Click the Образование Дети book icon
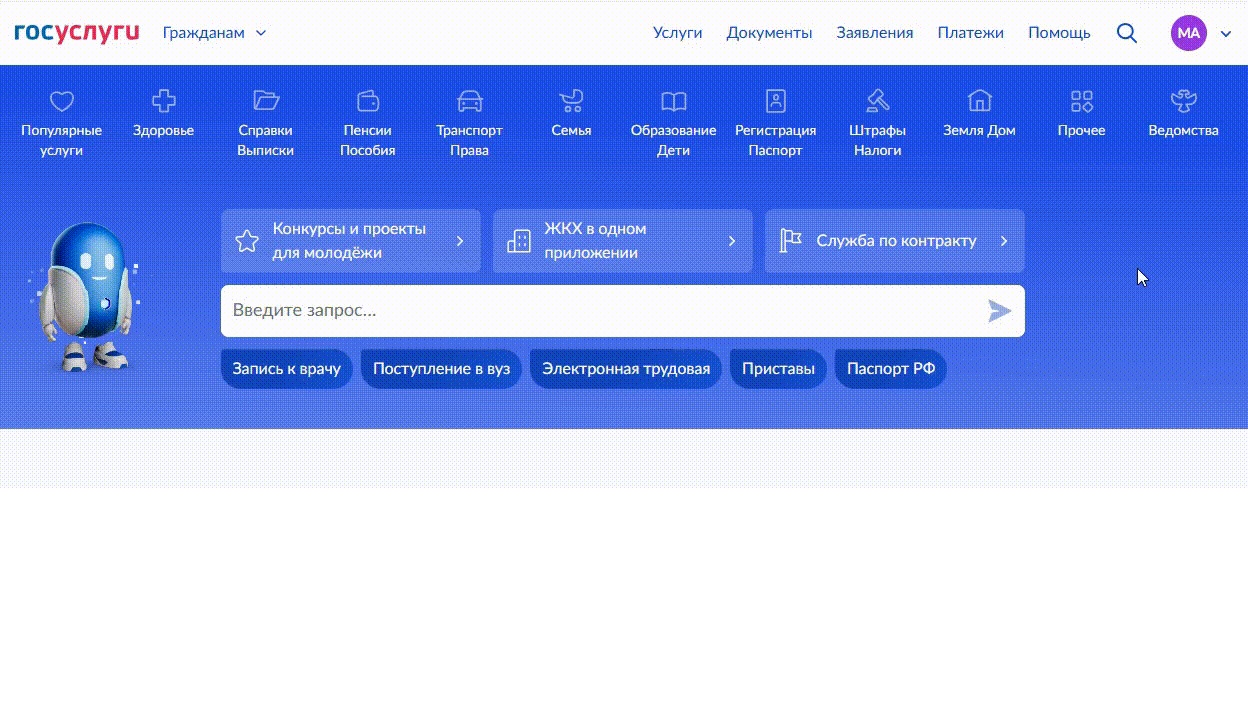Screen dimensions: 1248x718 (x=673, y=101)
